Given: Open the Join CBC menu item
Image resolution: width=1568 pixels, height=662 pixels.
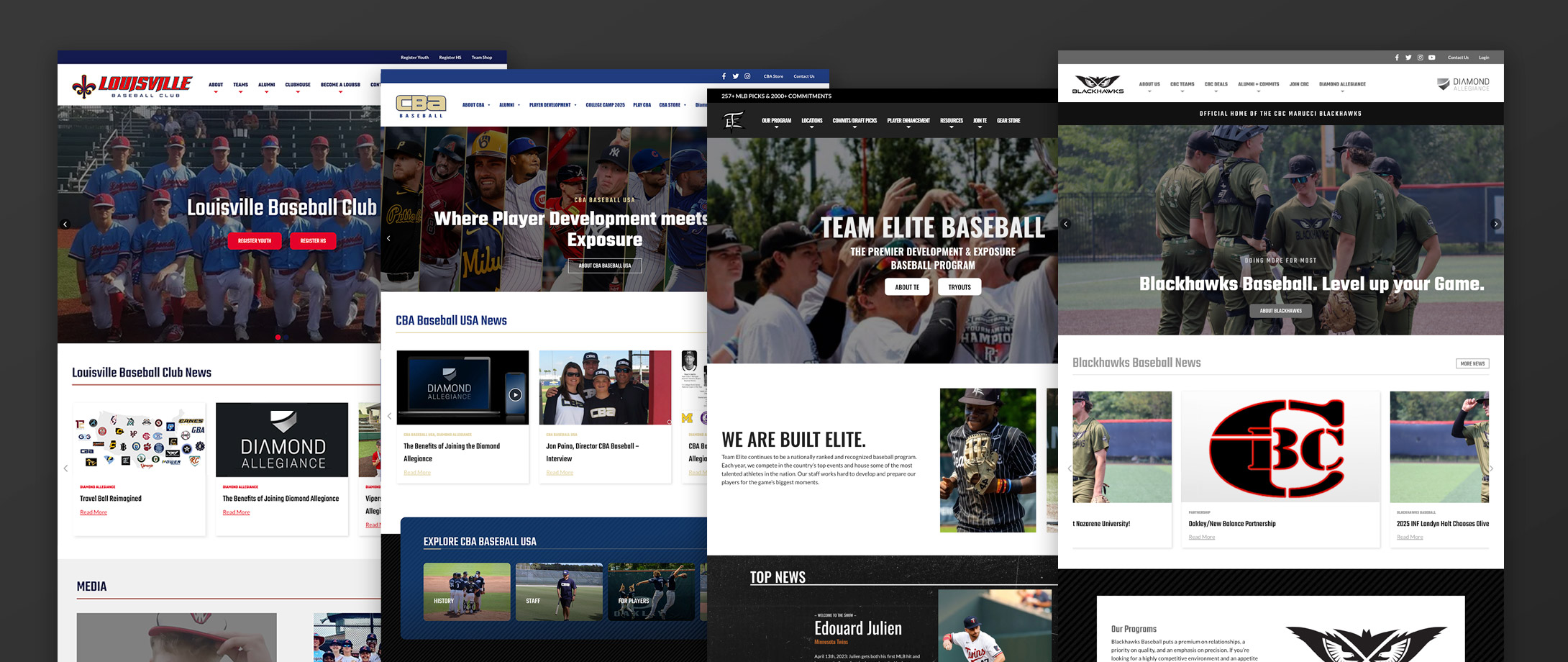Looking at the screenshot, I should click(x=1298, y=84).
